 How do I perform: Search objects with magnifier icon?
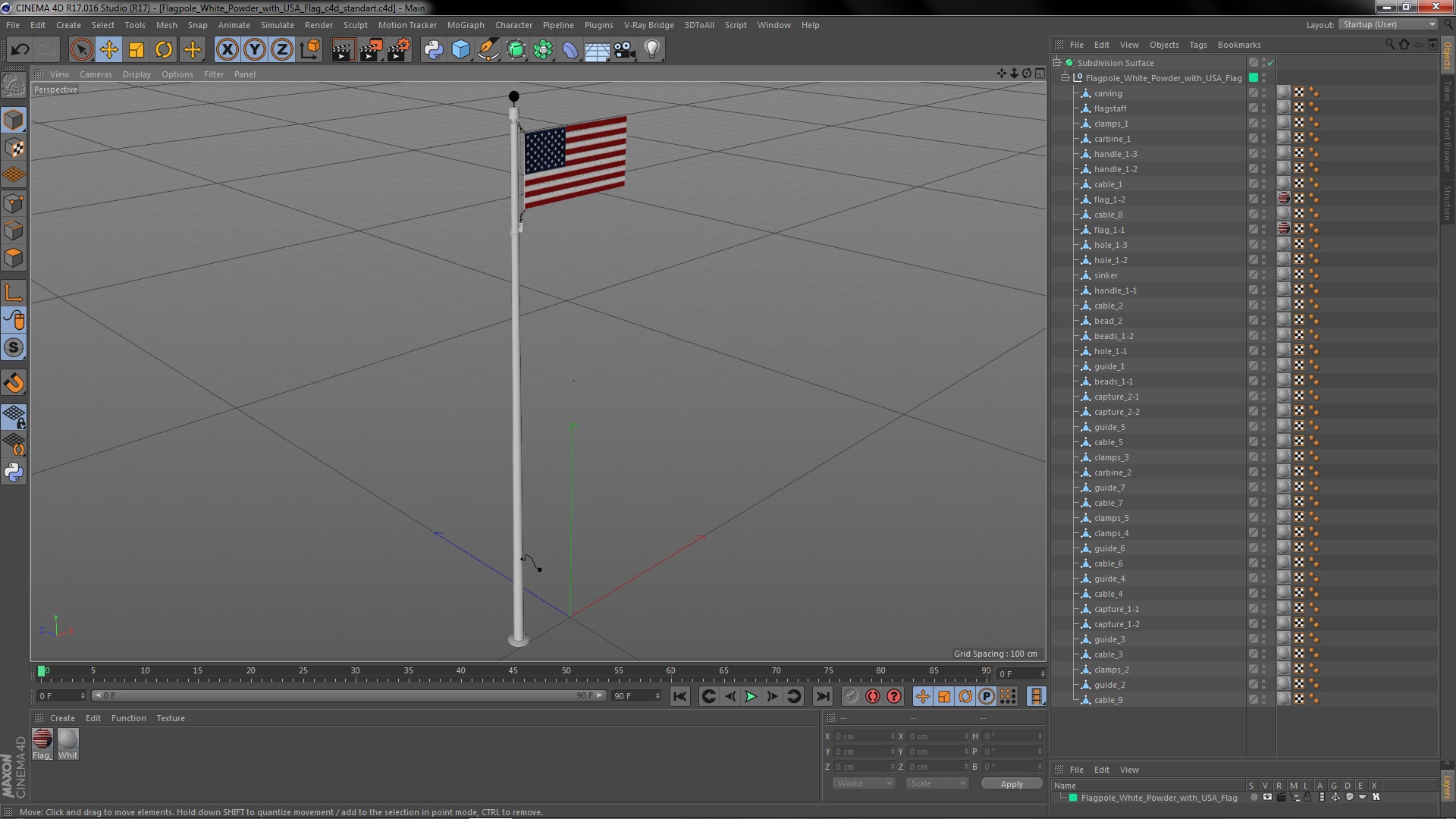coord(1390,44)
